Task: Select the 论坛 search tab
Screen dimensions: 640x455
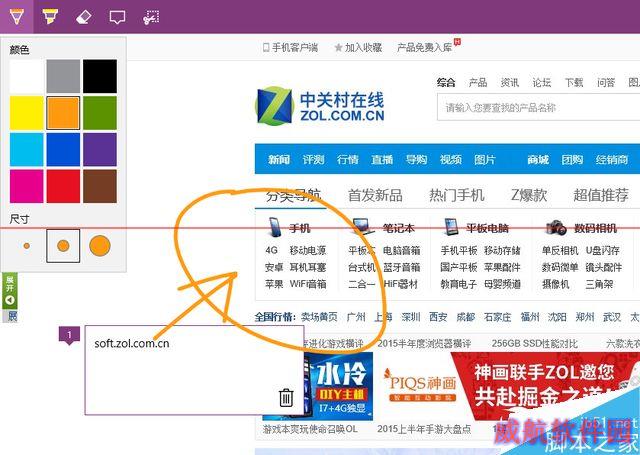Action: coord(542,82)
